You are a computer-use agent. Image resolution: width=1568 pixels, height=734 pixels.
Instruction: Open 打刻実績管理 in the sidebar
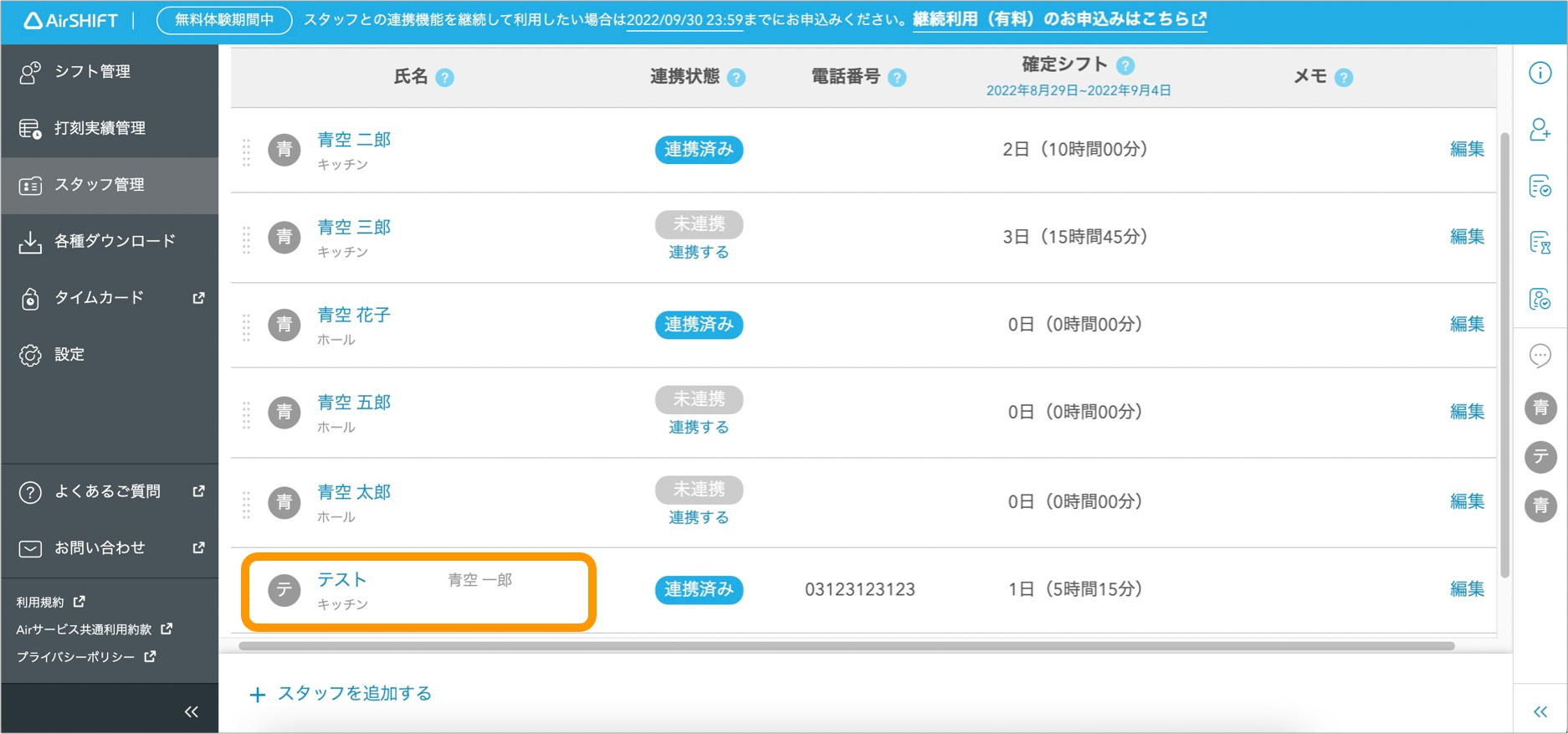pyautogui.click(x=100, y=128)
